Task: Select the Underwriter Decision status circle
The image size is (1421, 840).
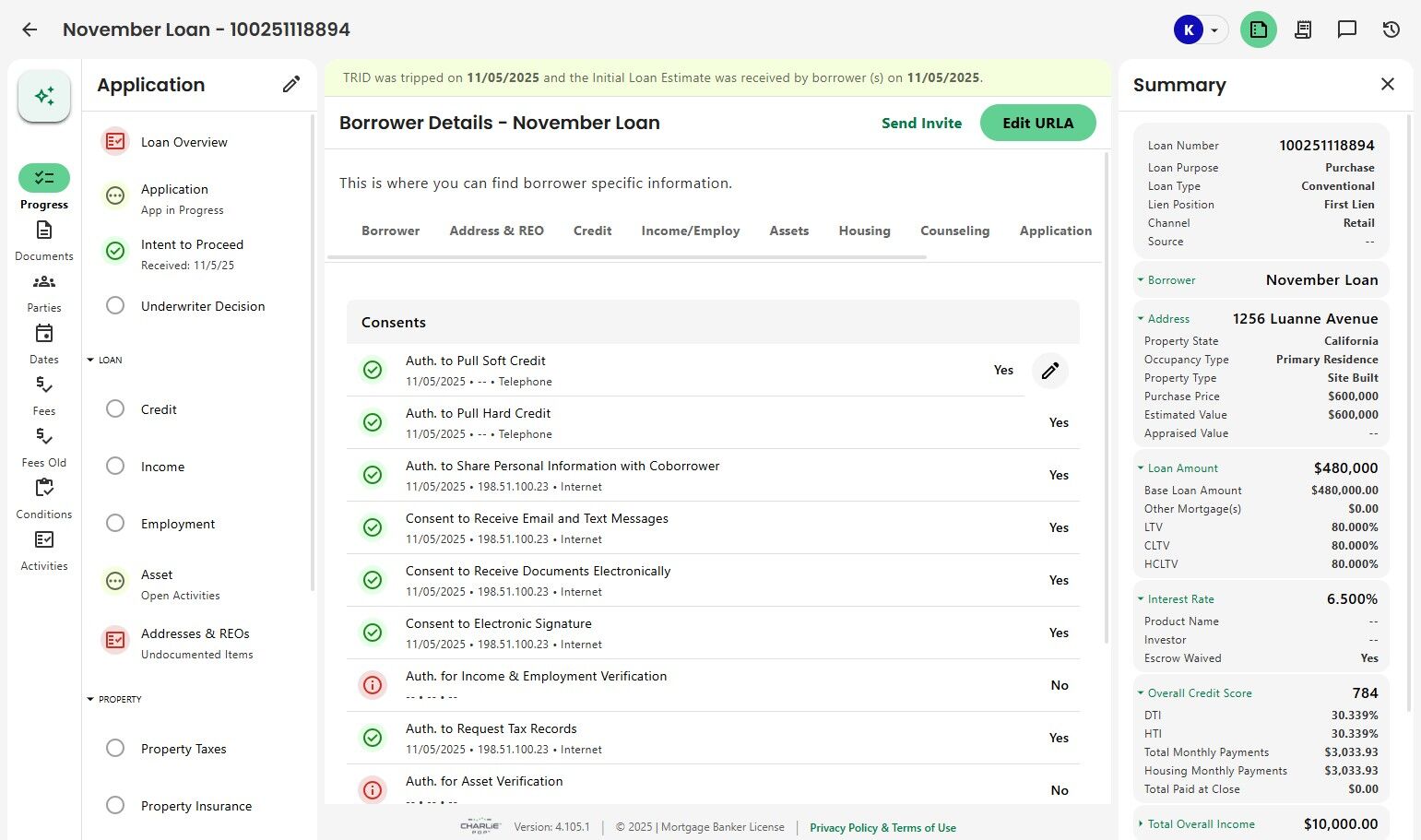Action: coord(115,306)
